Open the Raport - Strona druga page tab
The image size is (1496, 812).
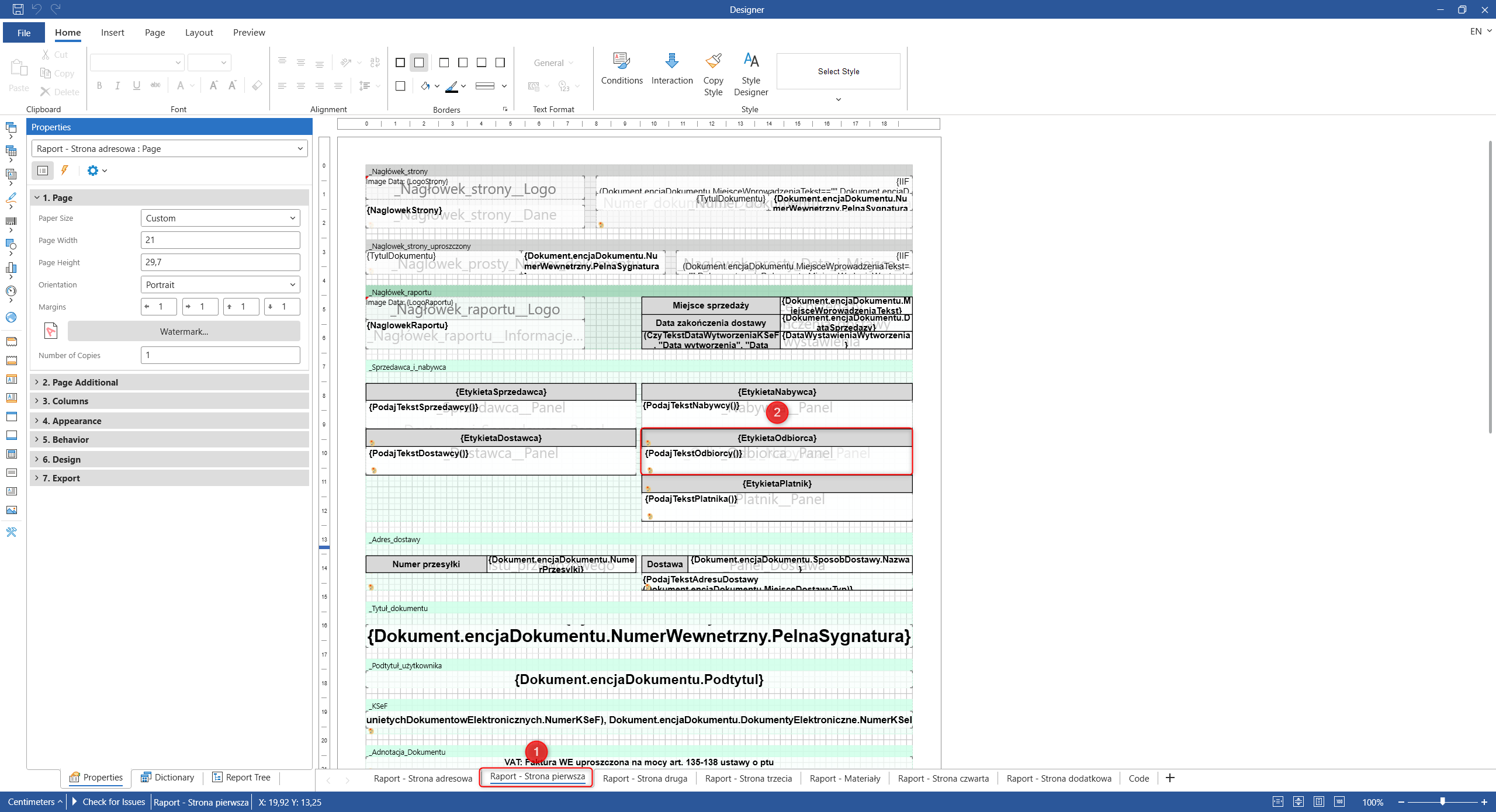pos(645,778)
